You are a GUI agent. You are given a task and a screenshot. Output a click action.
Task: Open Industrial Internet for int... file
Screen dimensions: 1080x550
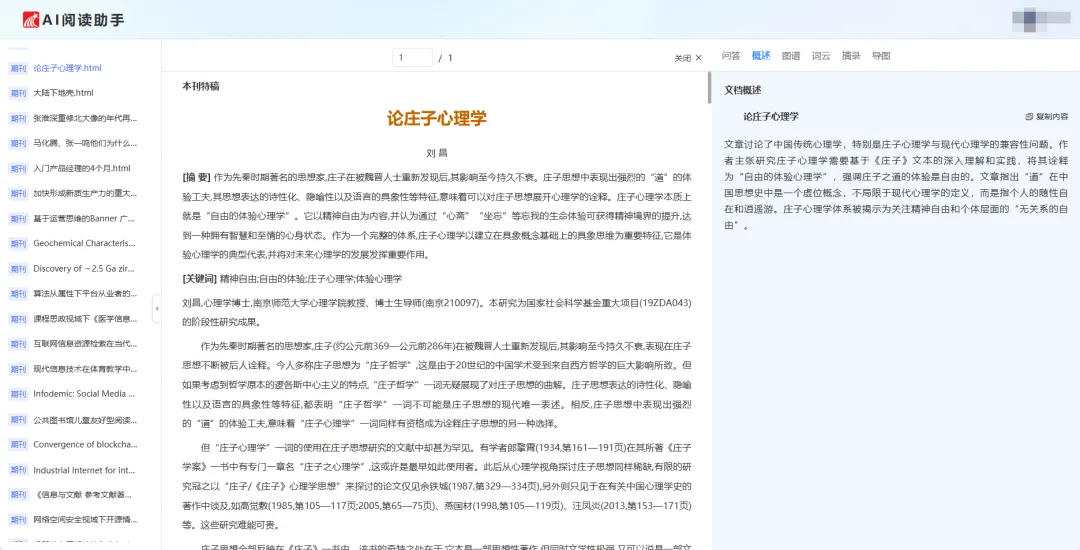tap(84, 470)
